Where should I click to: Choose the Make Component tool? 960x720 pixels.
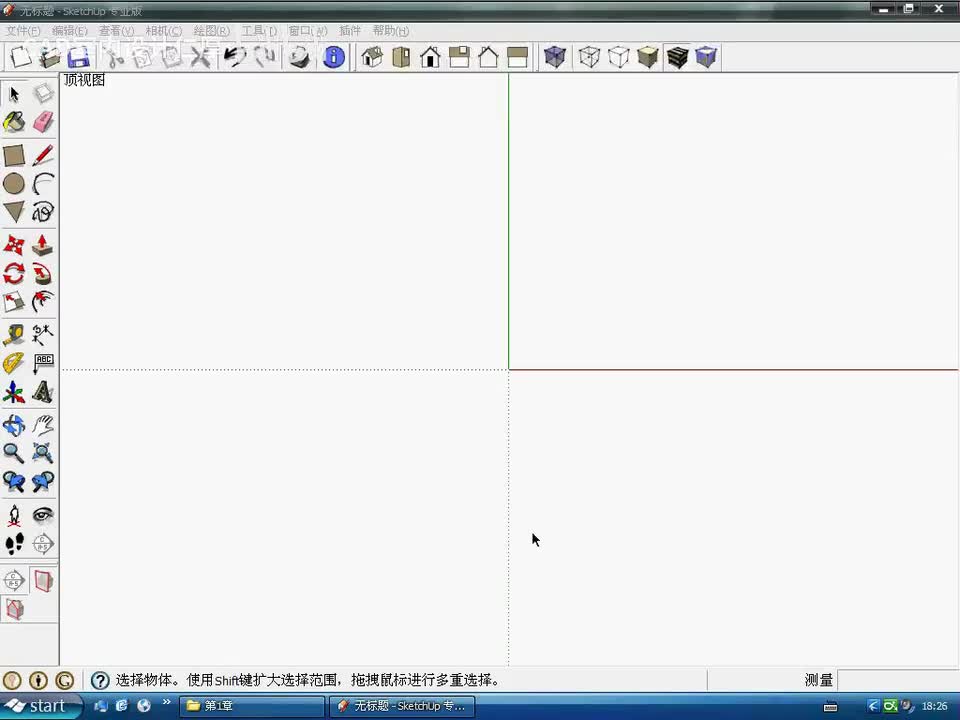coord(43,94)
